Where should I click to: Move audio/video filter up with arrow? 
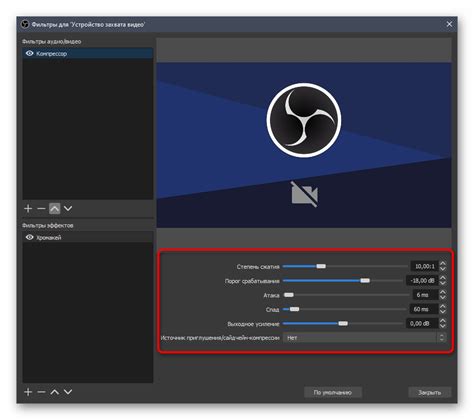click(55, 209)
